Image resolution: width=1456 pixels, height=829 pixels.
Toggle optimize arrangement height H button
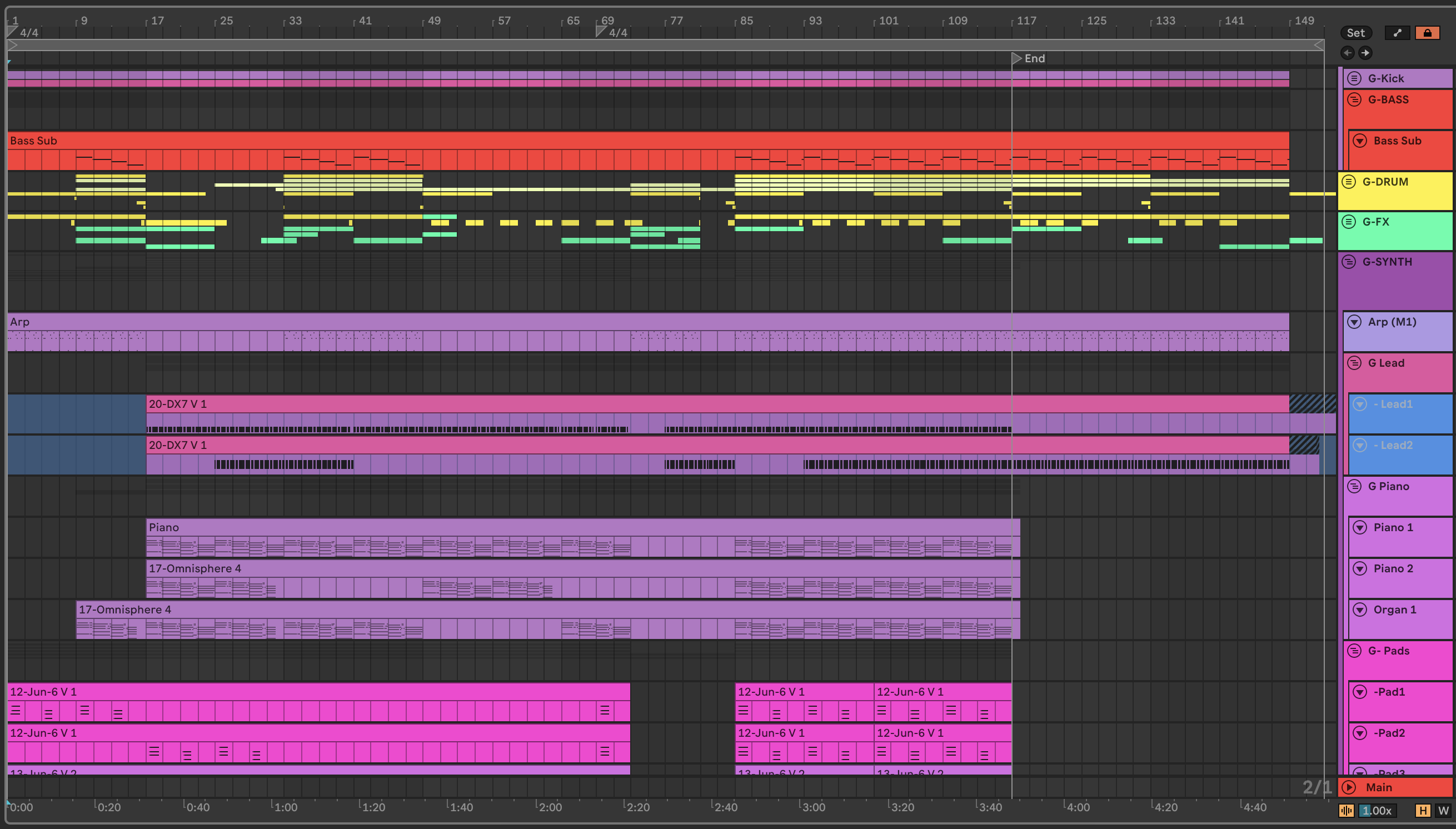(x=1423, y=811)
